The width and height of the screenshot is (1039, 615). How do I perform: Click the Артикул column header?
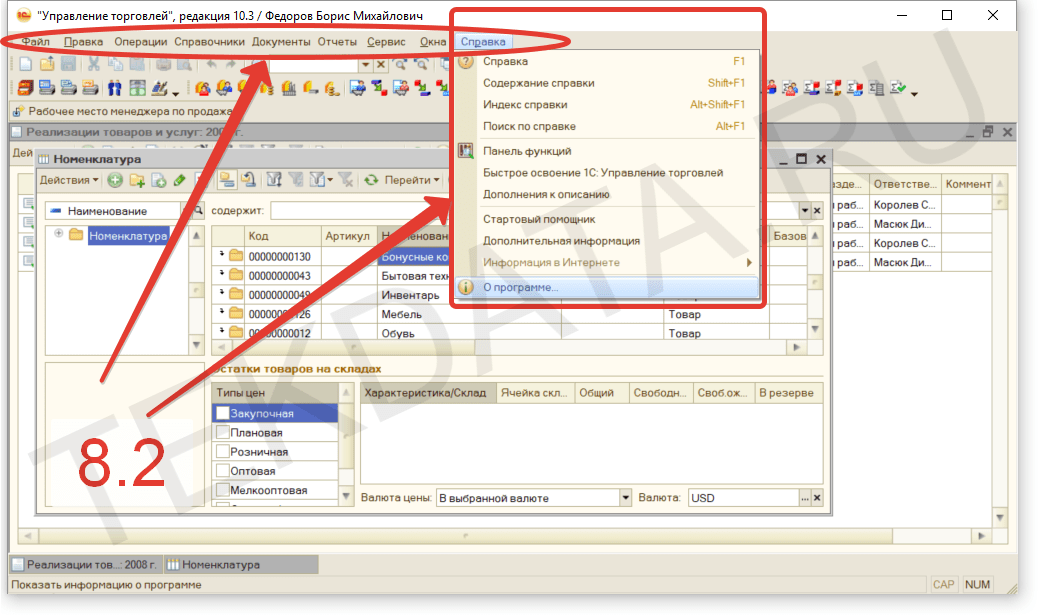click(349, 236)
